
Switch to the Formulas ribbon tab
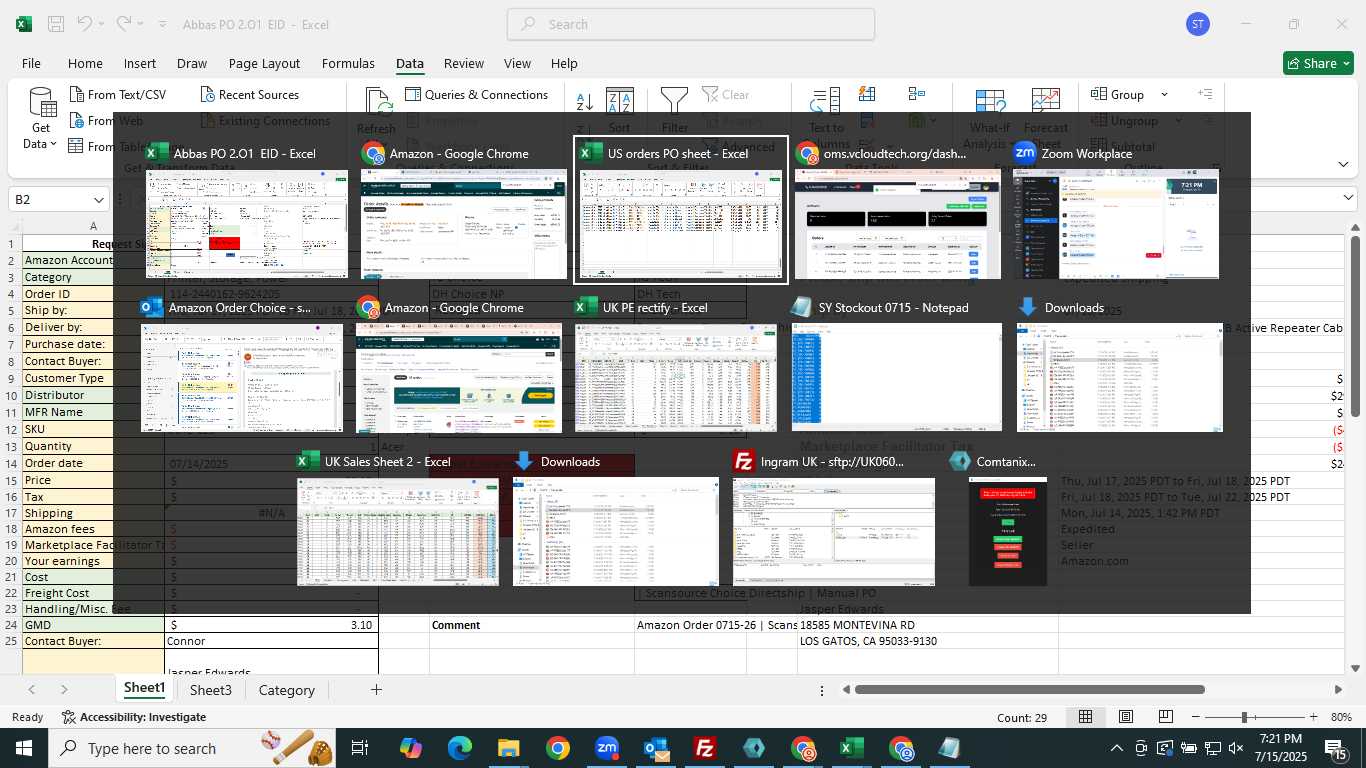[x=348, y=63]
